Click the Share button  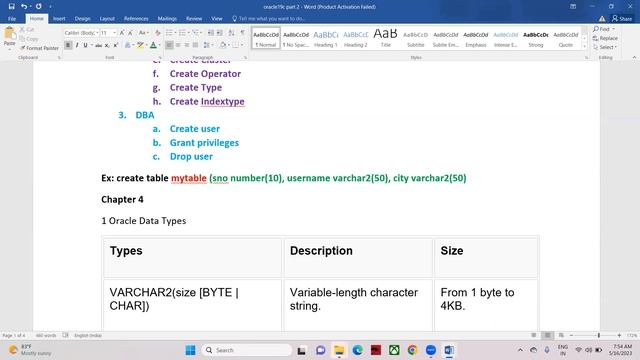click(x=622, y=18)
